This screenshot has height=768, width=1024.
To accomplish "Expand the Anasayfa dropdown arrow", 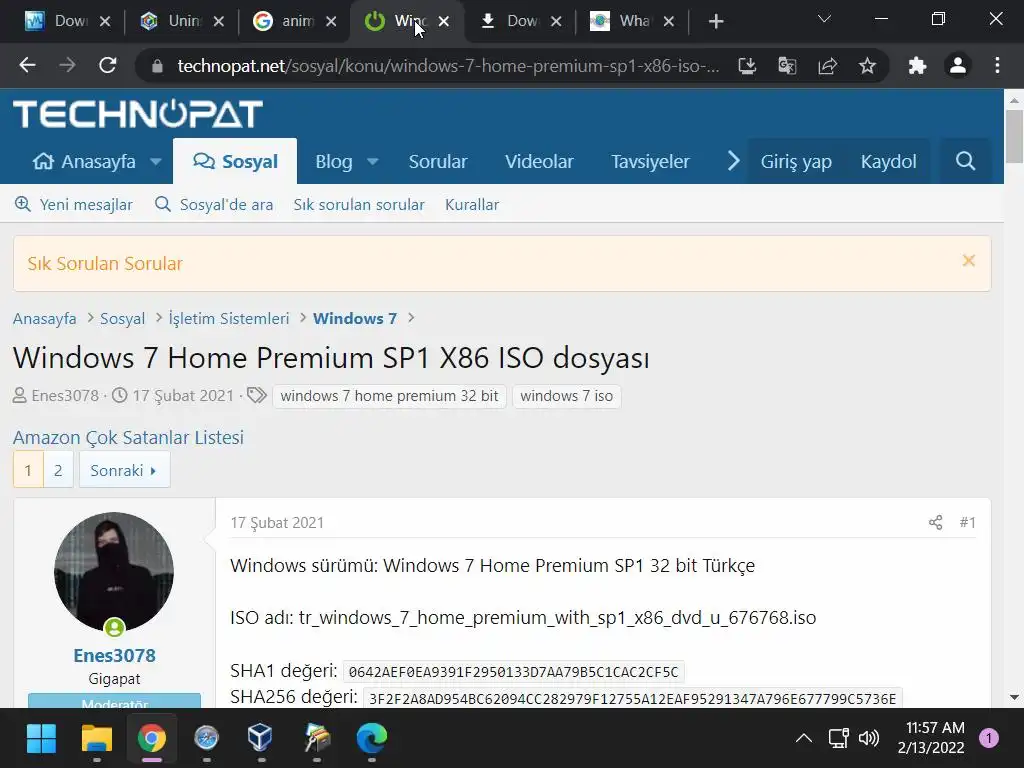I will click(x=155, y=161).
